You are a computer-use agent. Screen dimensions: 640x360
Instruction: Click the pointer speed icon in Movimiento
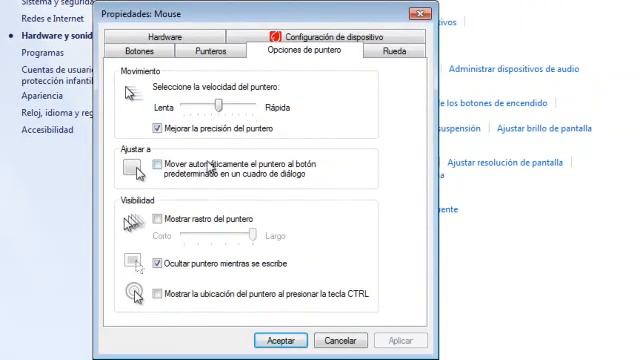pos(133,93)
